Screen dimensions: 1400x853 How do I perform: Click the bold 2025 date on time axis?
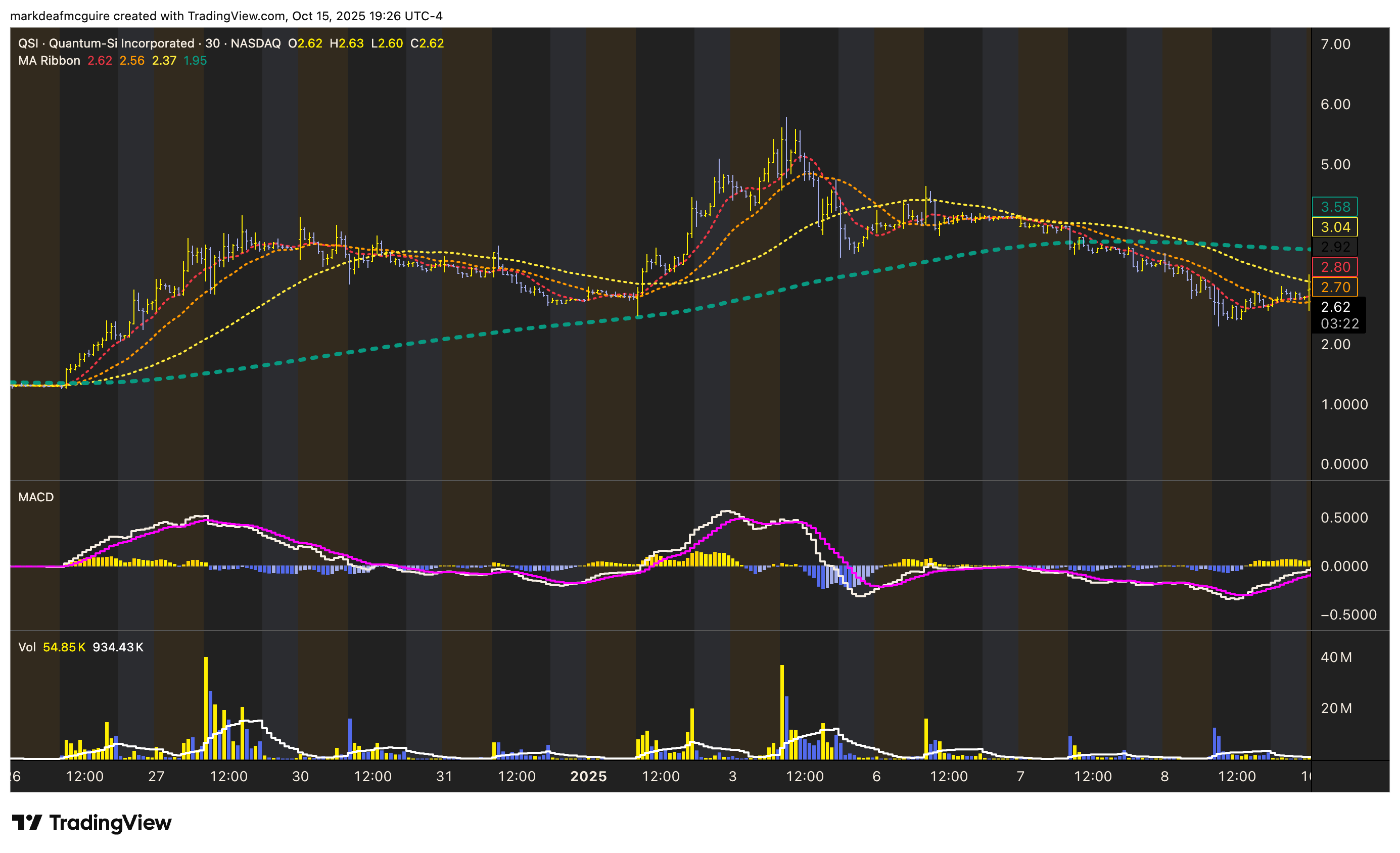(x=589, y=776)
